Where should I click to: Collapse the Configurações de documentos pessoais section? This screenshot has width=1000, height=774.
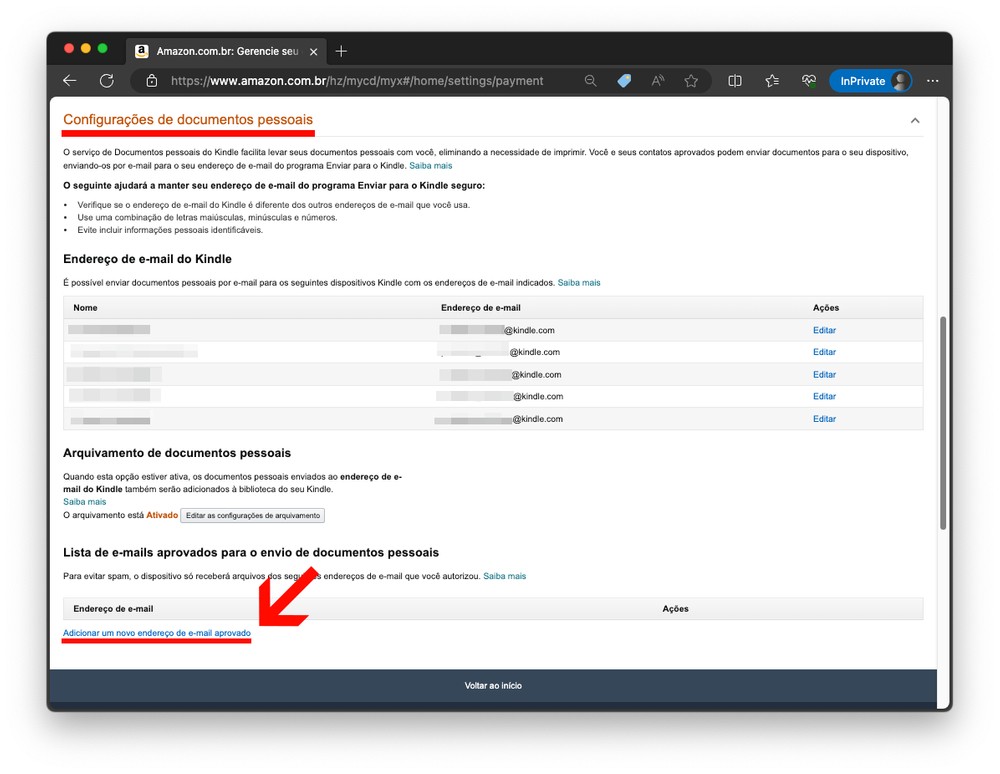914,119
